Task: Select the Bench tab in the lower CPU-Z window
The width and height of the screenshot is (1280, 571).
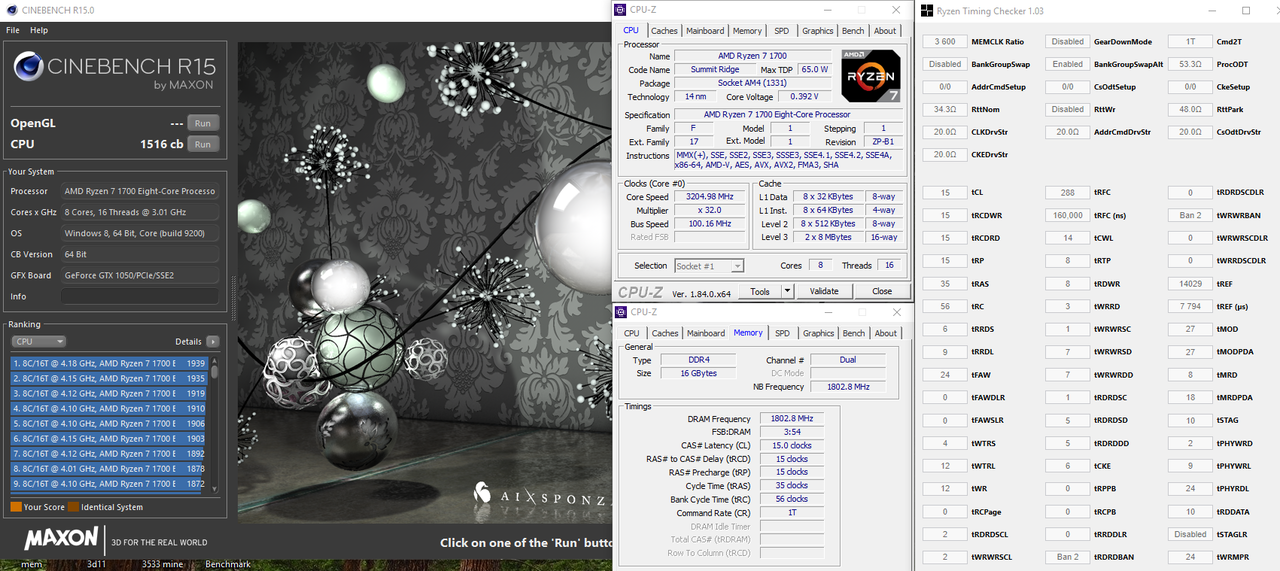Action: (854, 333)
